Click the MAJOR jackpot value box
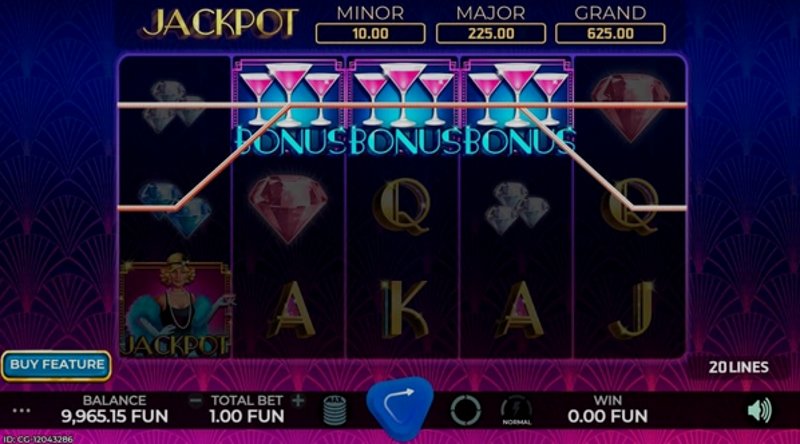This screenshot has width=800, height=444. point(491,34)
